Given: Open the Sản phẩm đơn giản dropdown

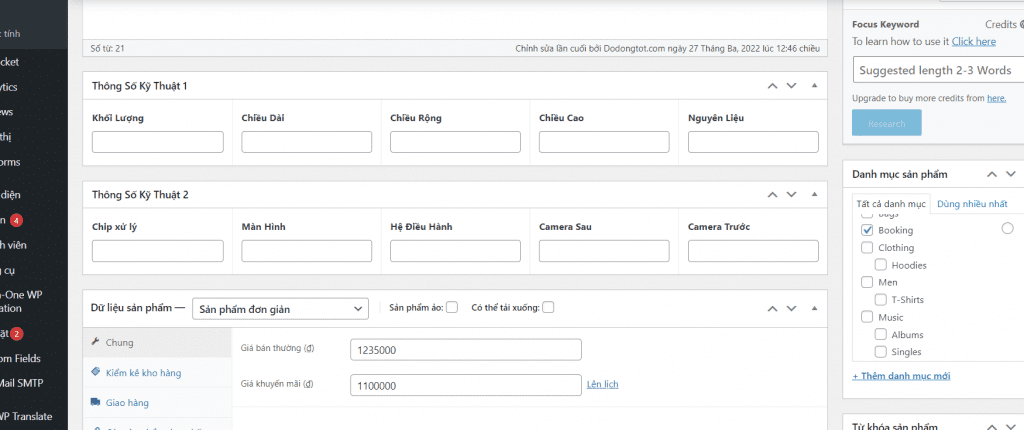Looking at the screenshot, I should [280, 309].
